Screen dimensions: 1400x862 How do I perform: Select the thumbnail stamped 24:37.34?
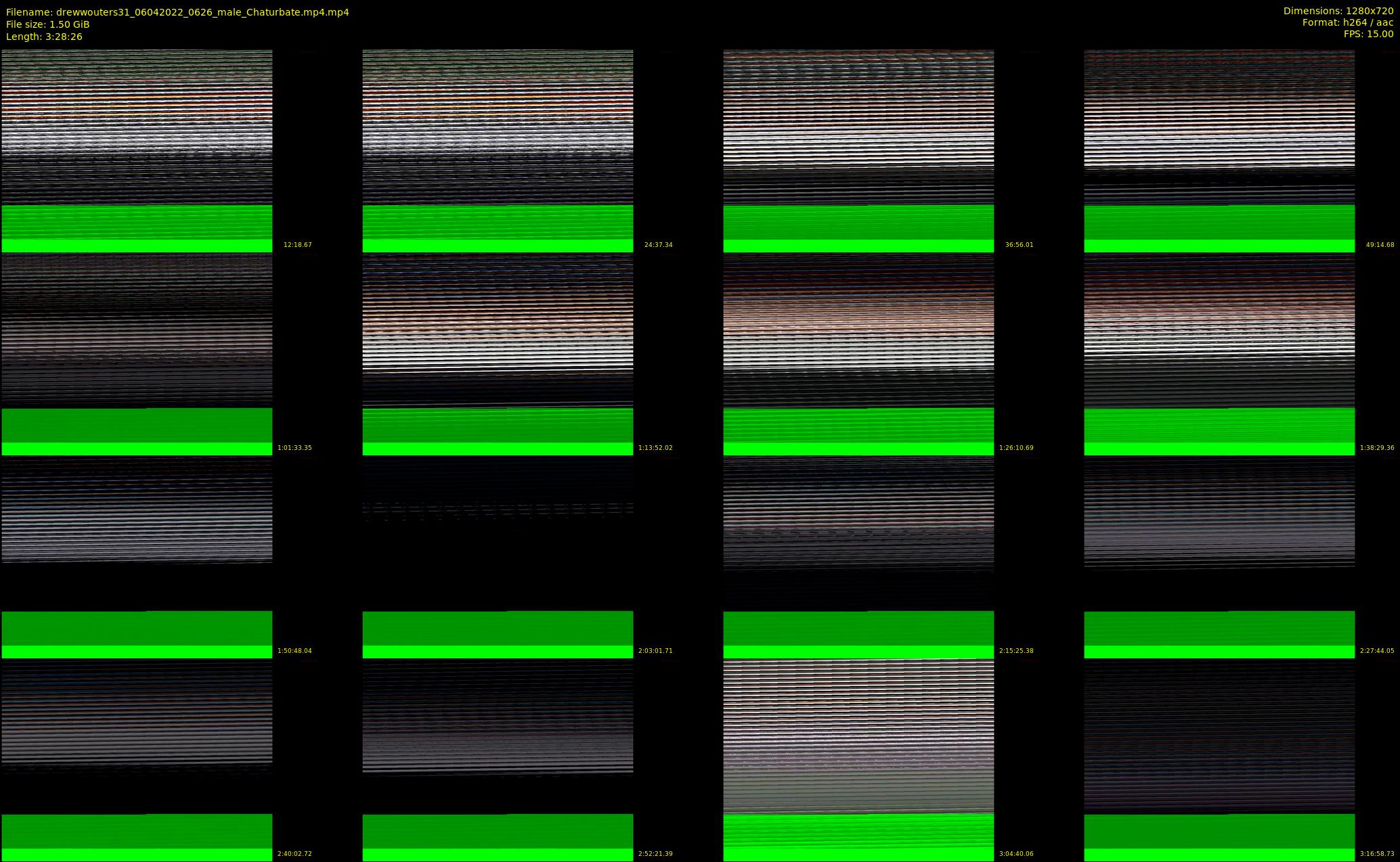click(x=498, y=150)
